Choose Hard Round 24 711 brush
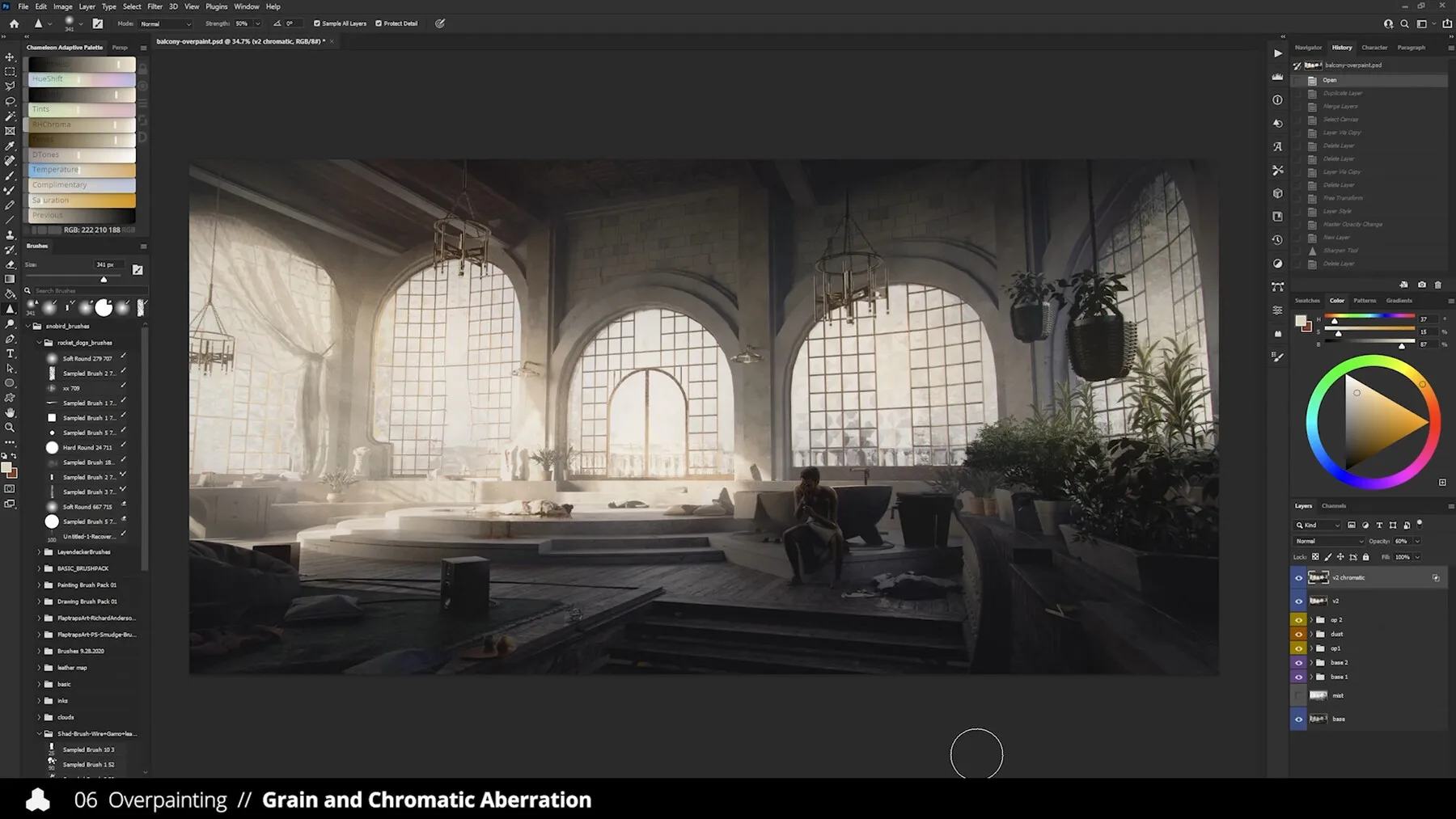 click(x=87, y=447)
